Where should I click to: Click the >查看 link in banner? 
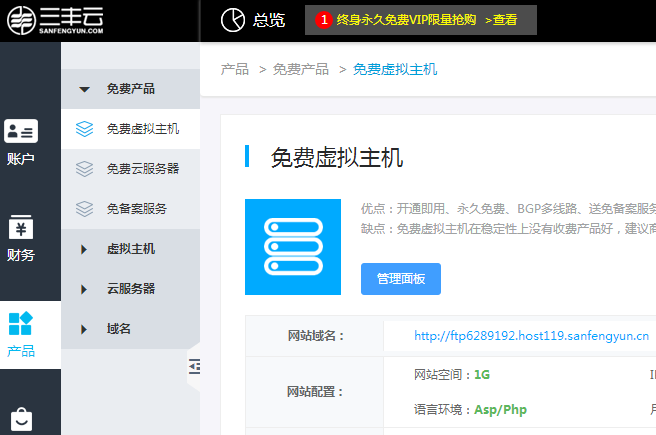tap(501, 20)
